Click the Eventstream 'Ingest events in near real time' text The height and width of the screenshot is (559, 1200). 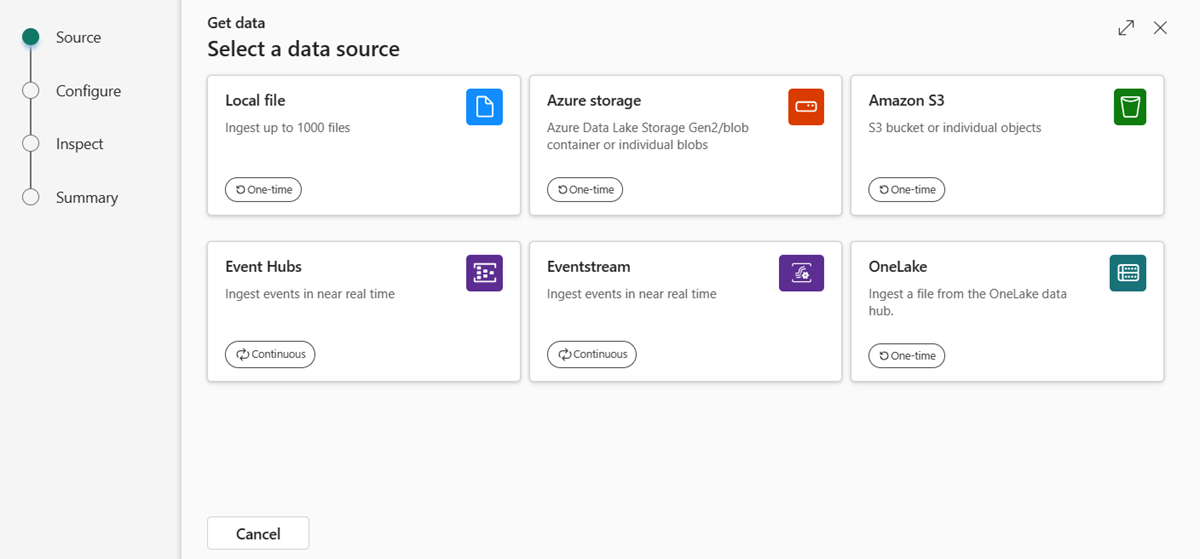point(632,294)
